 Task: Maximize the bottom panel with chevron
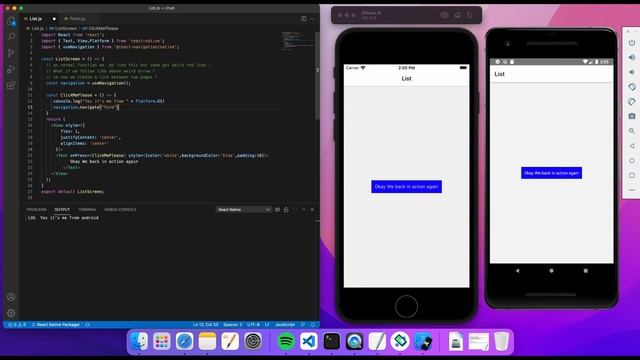(303, 209)
